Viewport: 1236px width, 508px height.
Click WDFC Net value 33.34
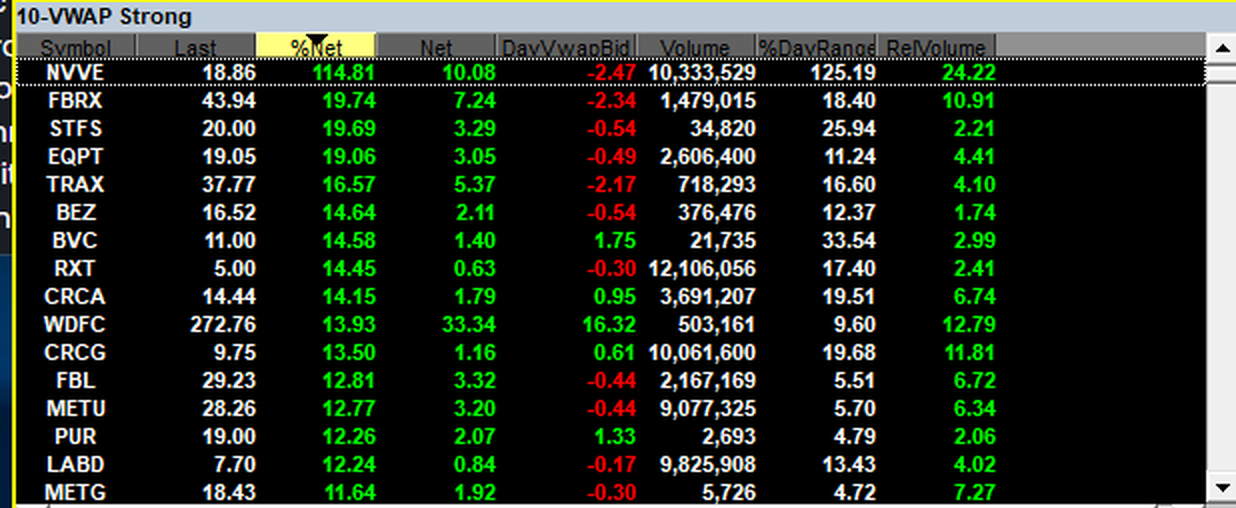point(469,324)
